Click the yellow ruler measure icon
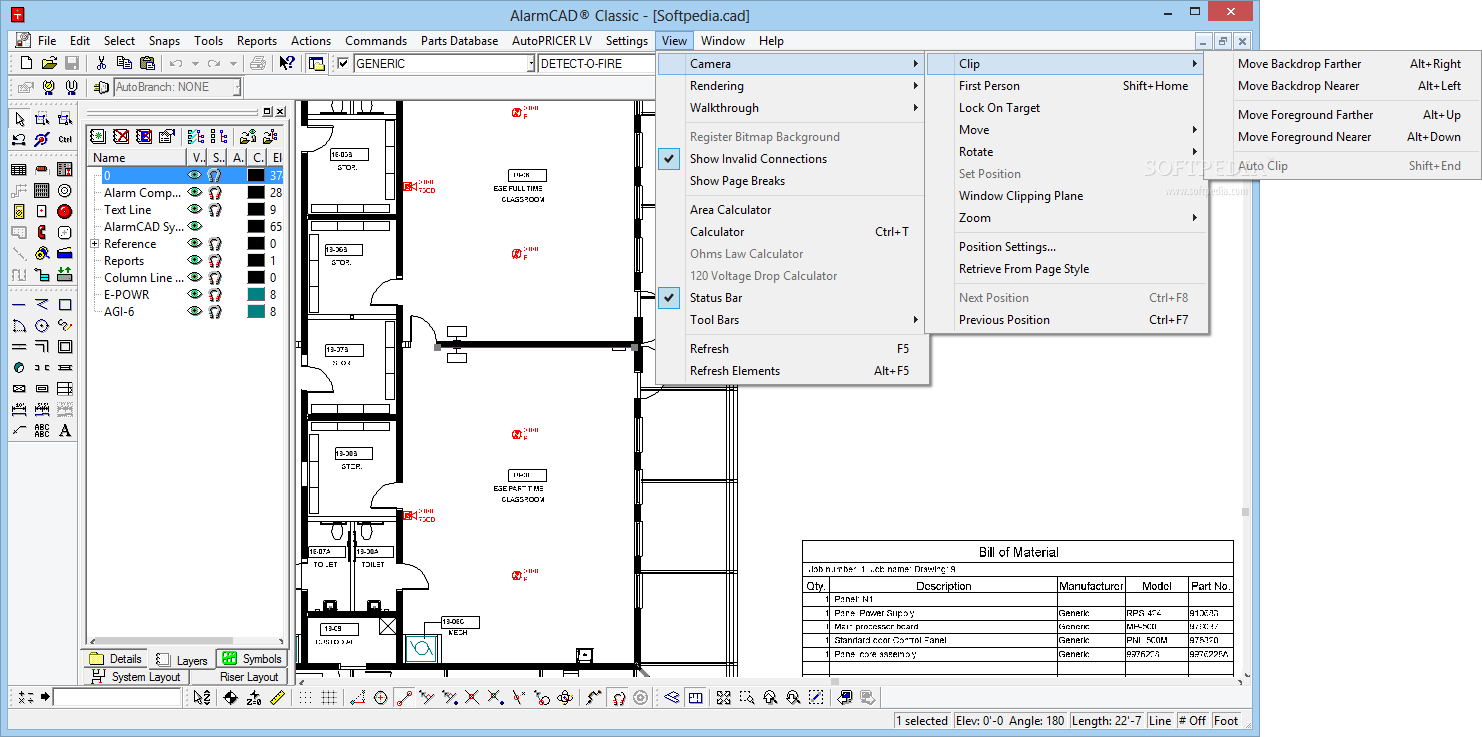Screen dimensions: 1482x737 pyautogui.click(x=278, y=697)
